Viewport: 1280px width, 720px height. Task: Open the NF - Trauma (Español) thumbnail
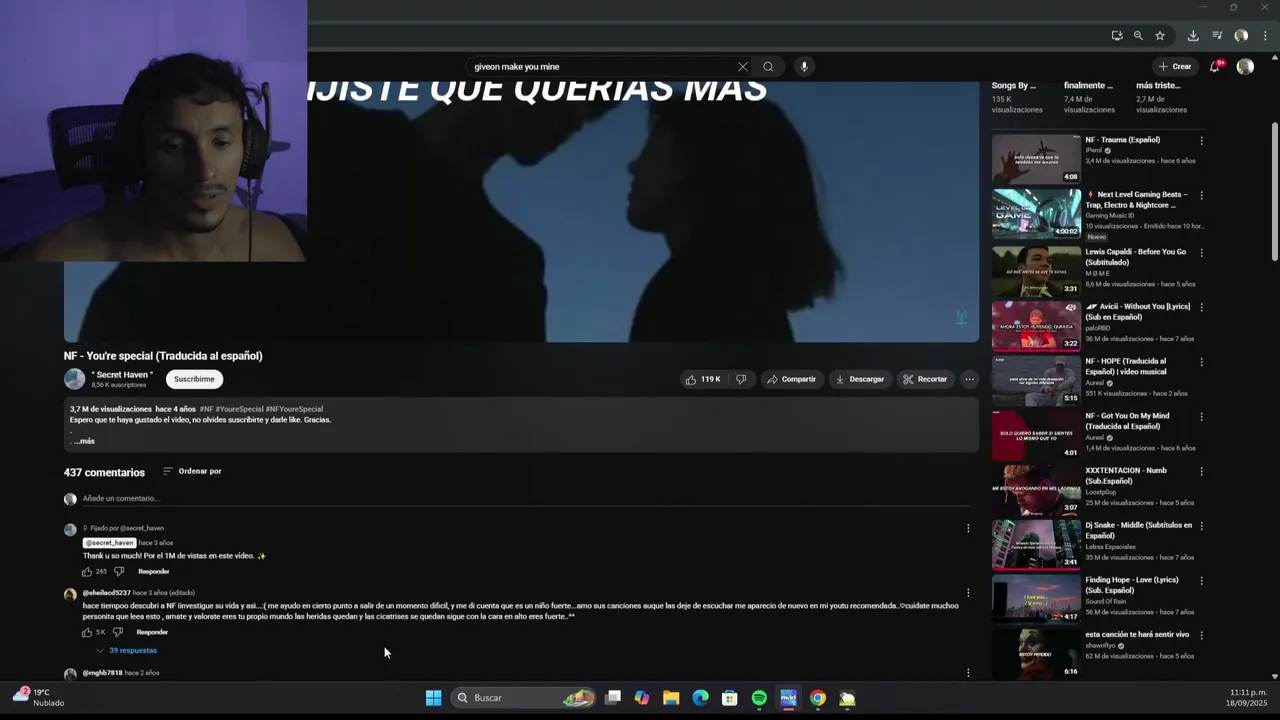[1036, 159]
